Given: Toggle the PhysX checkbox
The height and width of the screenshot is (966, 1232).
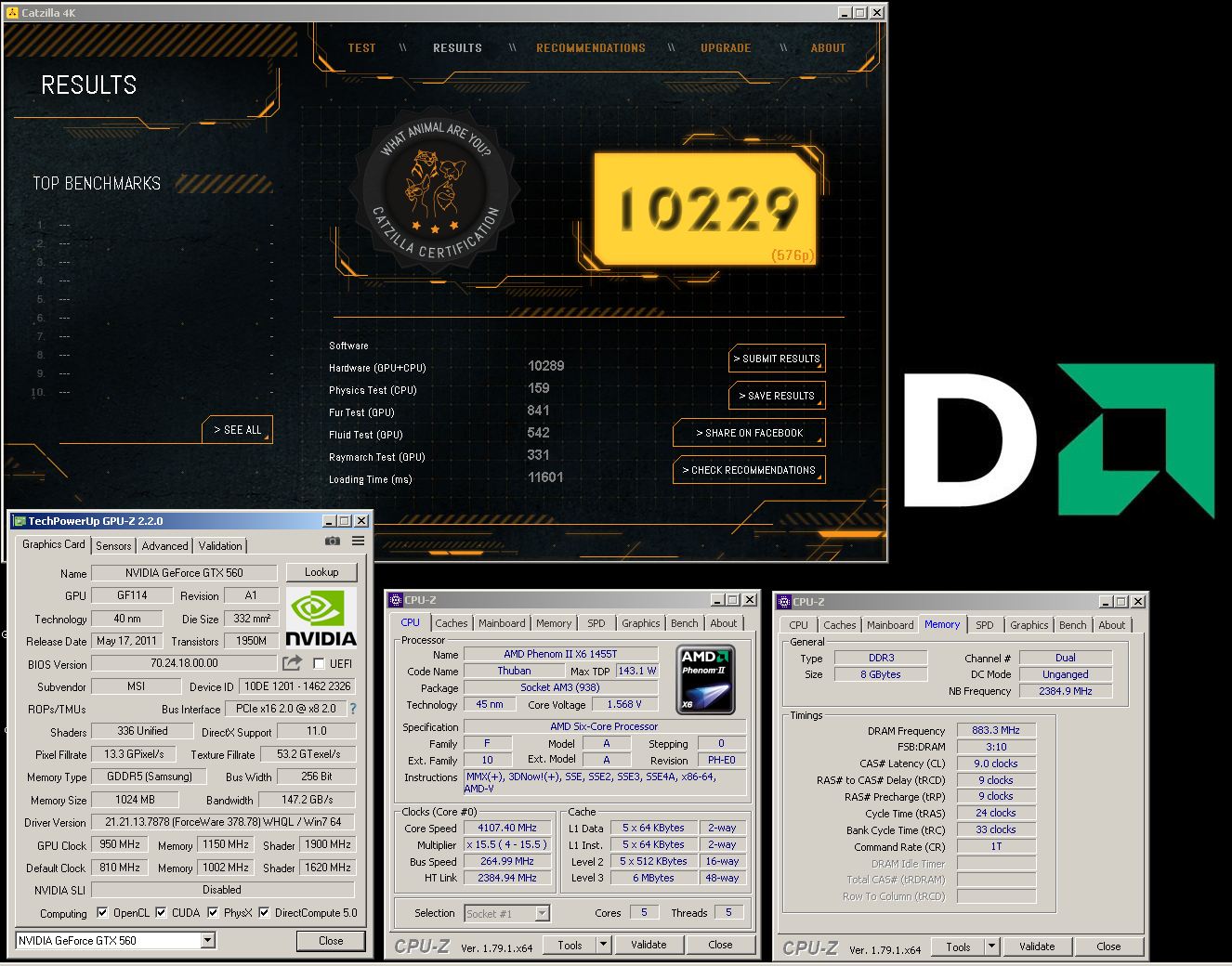Looking at the screenshot, I should tap(213, 912).
